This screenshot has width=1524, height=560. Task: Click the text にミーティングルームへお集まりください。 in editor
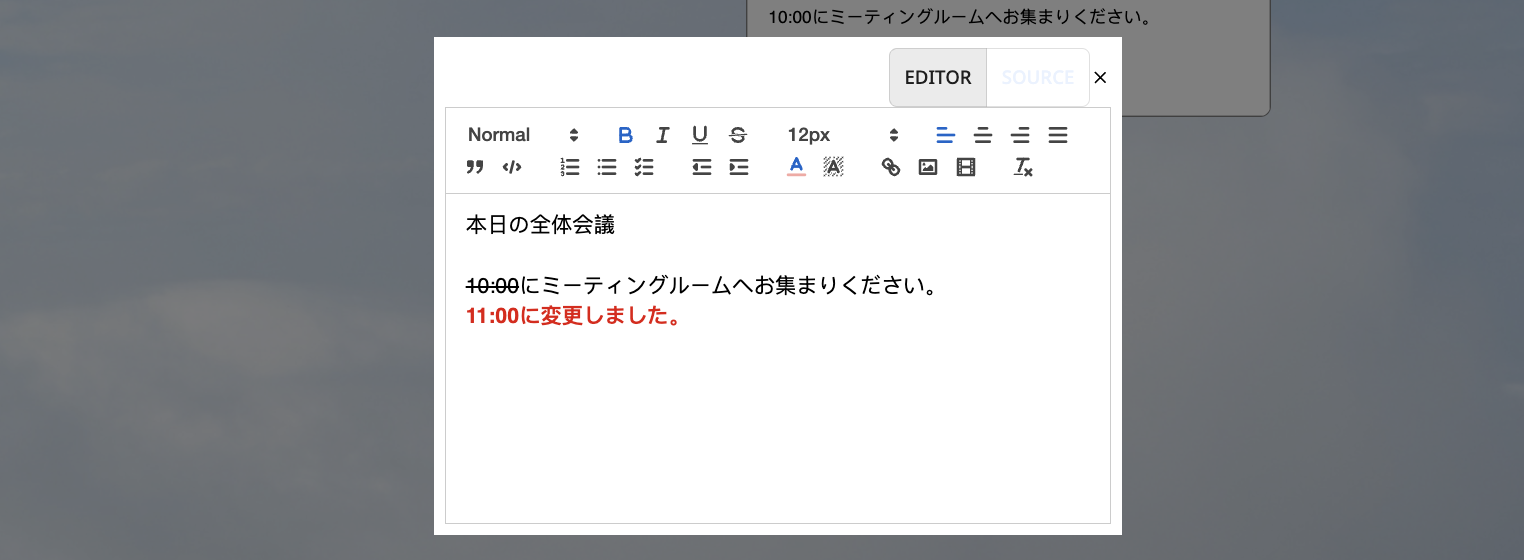point(730,287)
